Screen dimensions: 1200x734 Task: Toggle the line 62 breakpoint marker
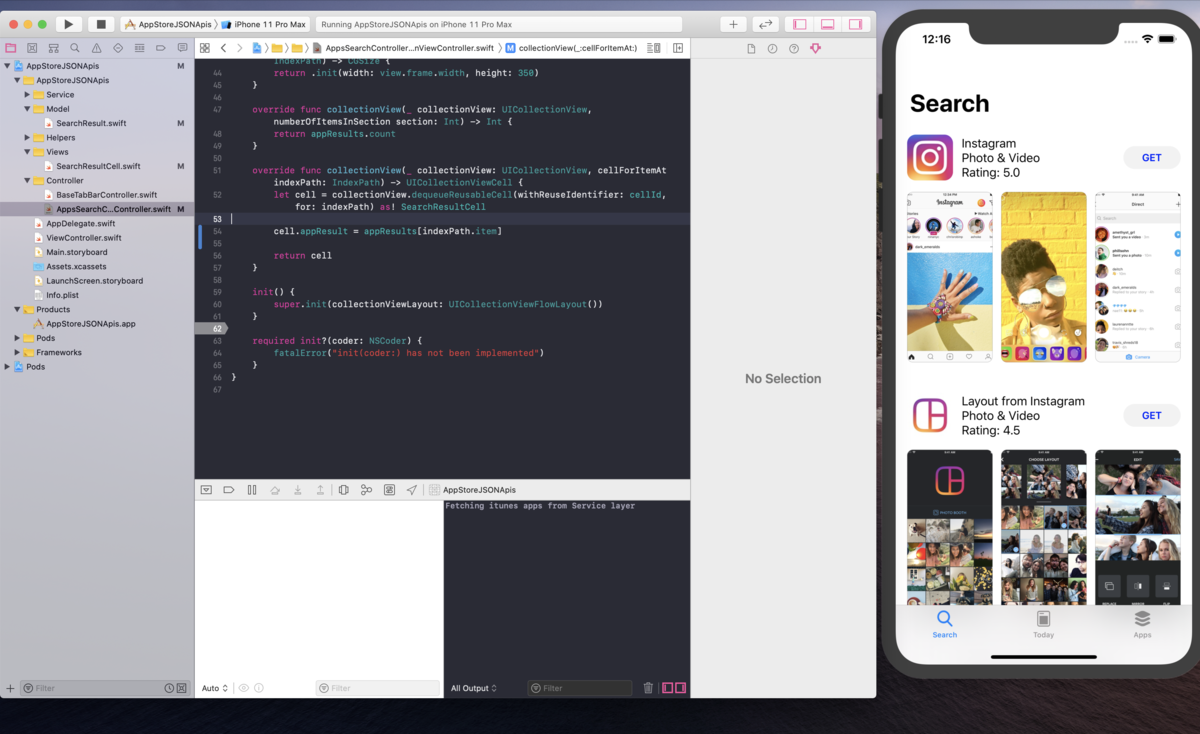213,328
